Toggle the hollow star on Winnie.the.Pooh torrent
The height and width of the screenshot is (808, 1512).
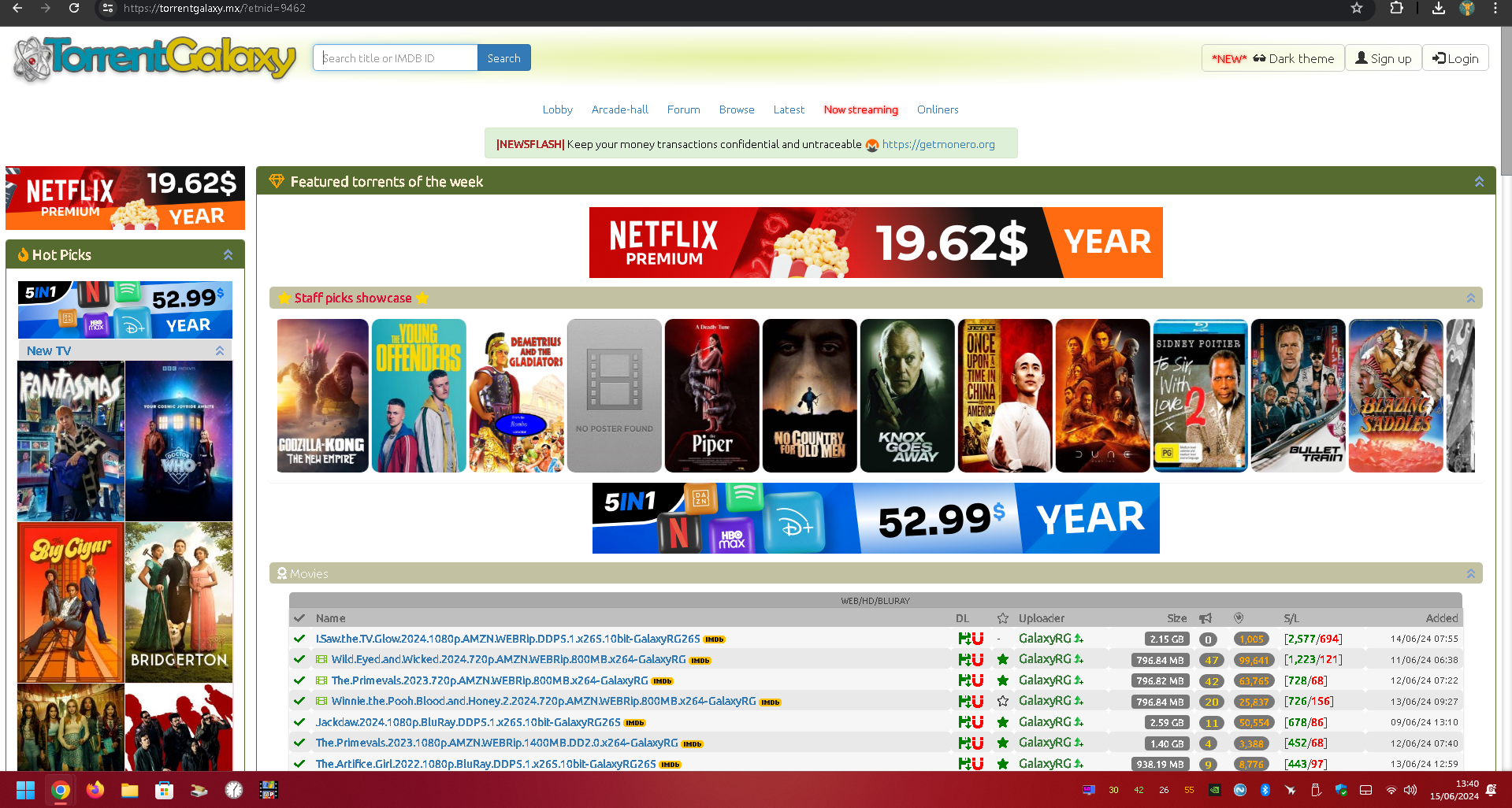point(1003,701)
